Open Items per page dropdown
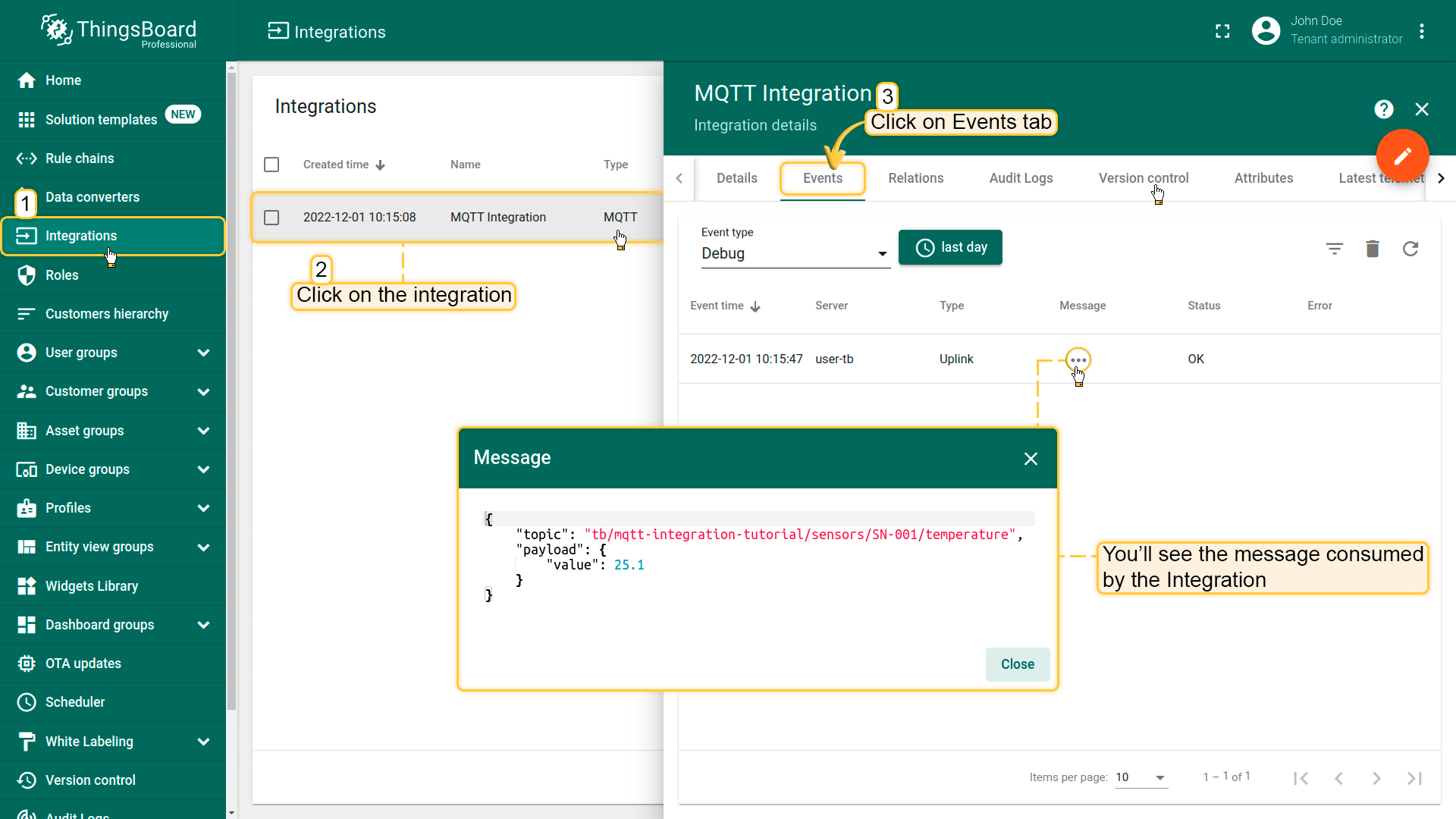The height and width of the screenshot is (819, 1456). click(1141, 777)
